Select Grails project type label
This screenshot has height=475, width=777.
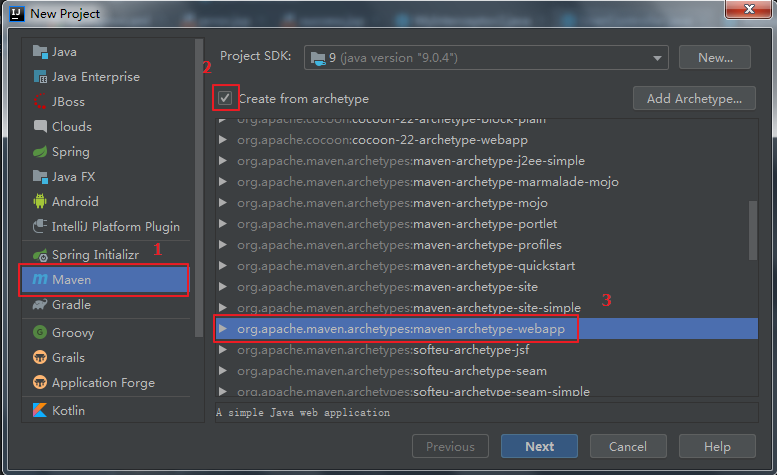click(x=68, y=357)
